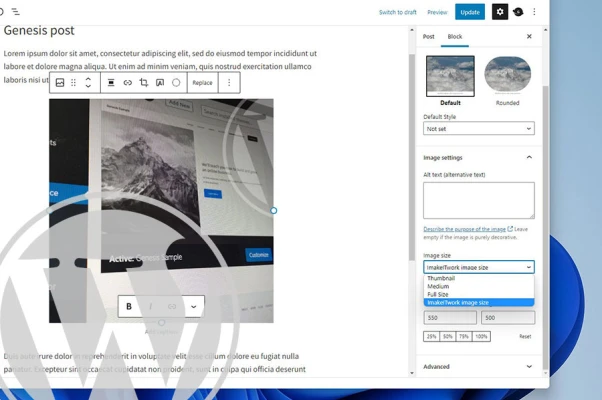Apply duotone filter circle icon
Screen dimensions: 602x400
point(176,83)
